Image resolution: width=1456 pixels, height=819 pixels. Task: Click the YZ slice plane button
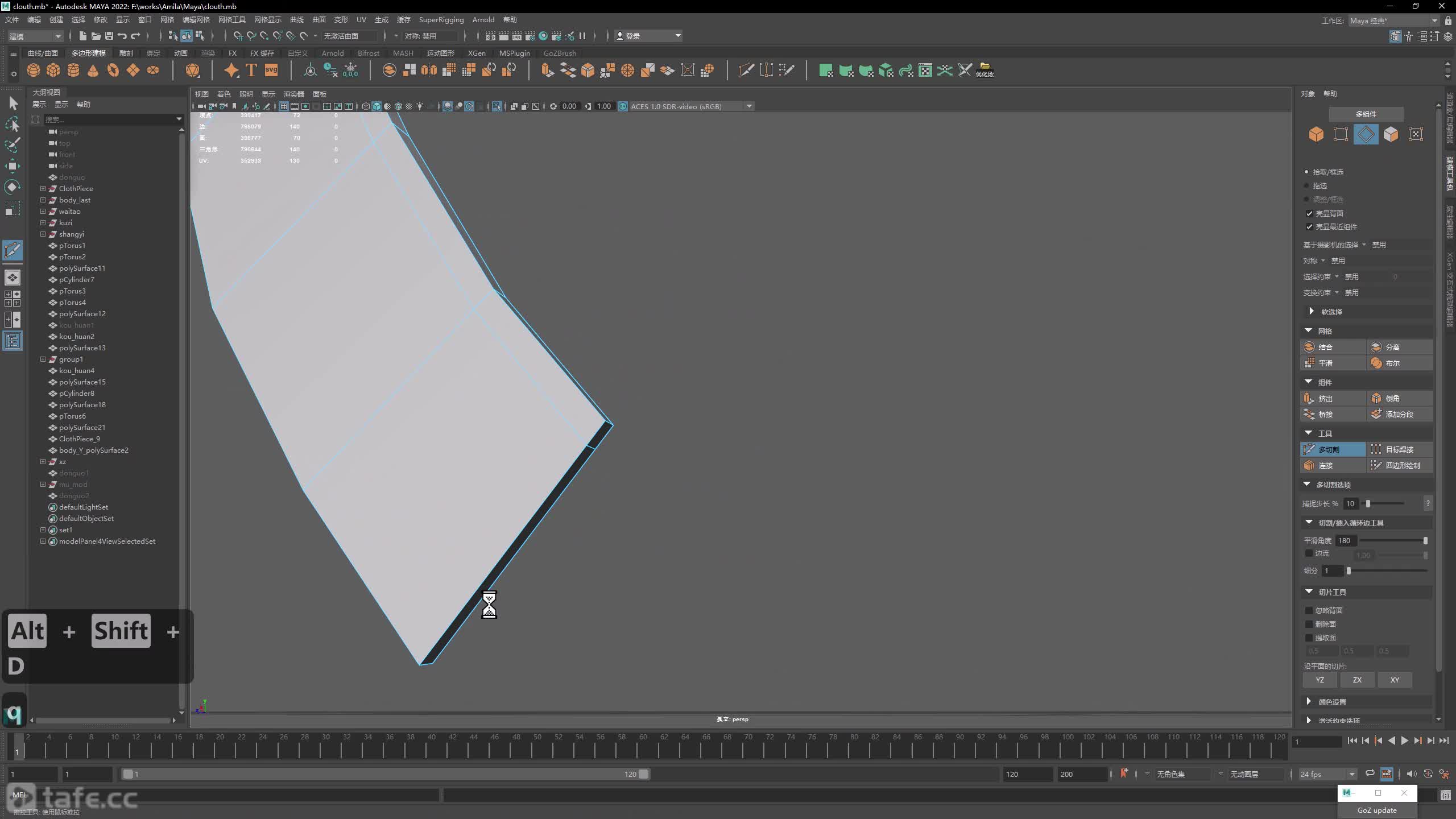1320,680
